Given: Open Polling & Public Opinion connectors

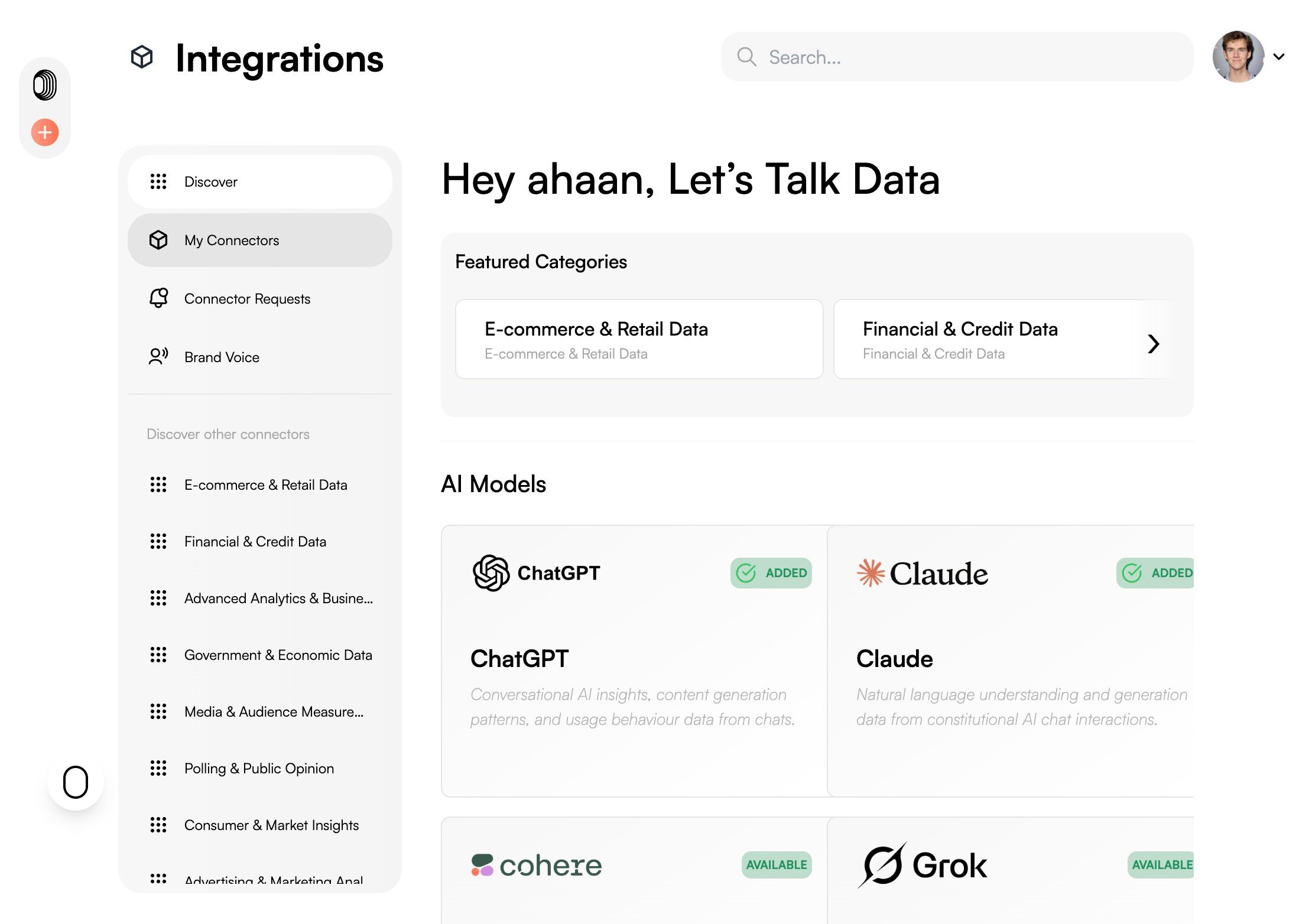Looking at the screenshot, I should (259, 768).
